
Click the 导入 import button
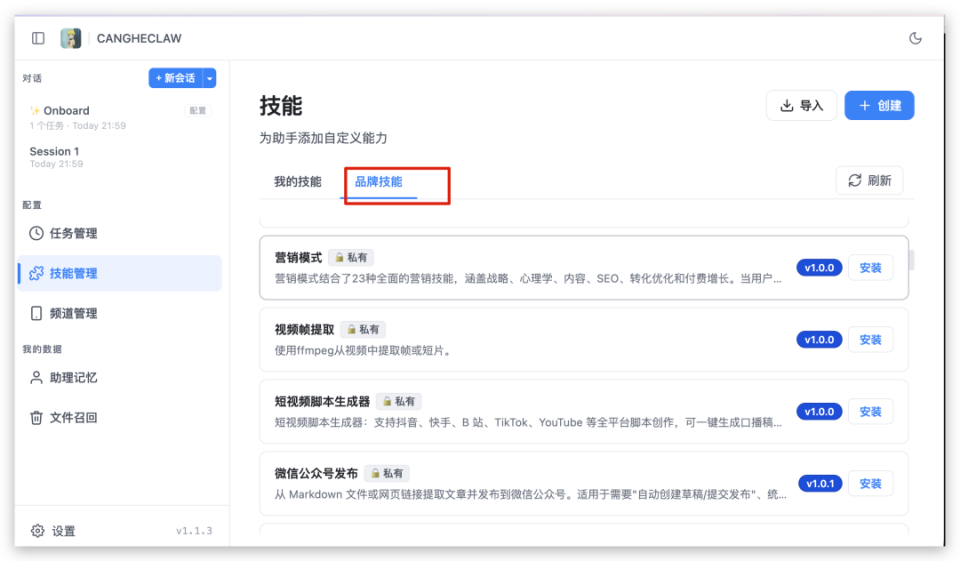tap(801, 105)
